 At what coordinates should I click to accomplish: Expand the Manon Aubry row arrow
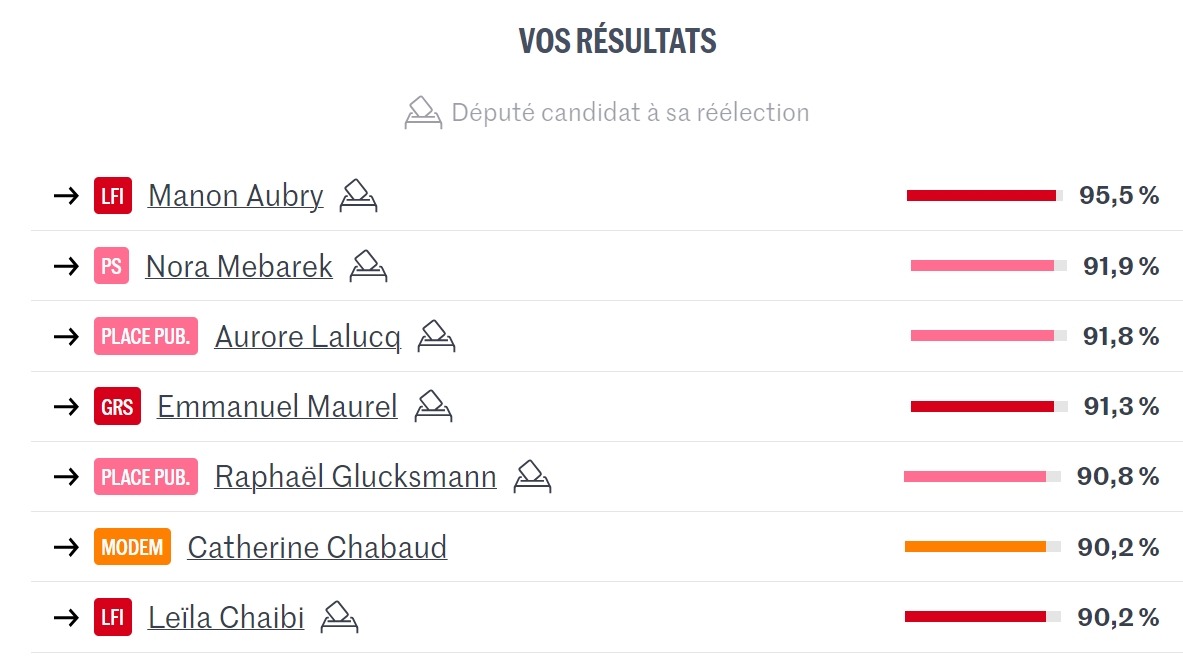click(x=66, y=196)
